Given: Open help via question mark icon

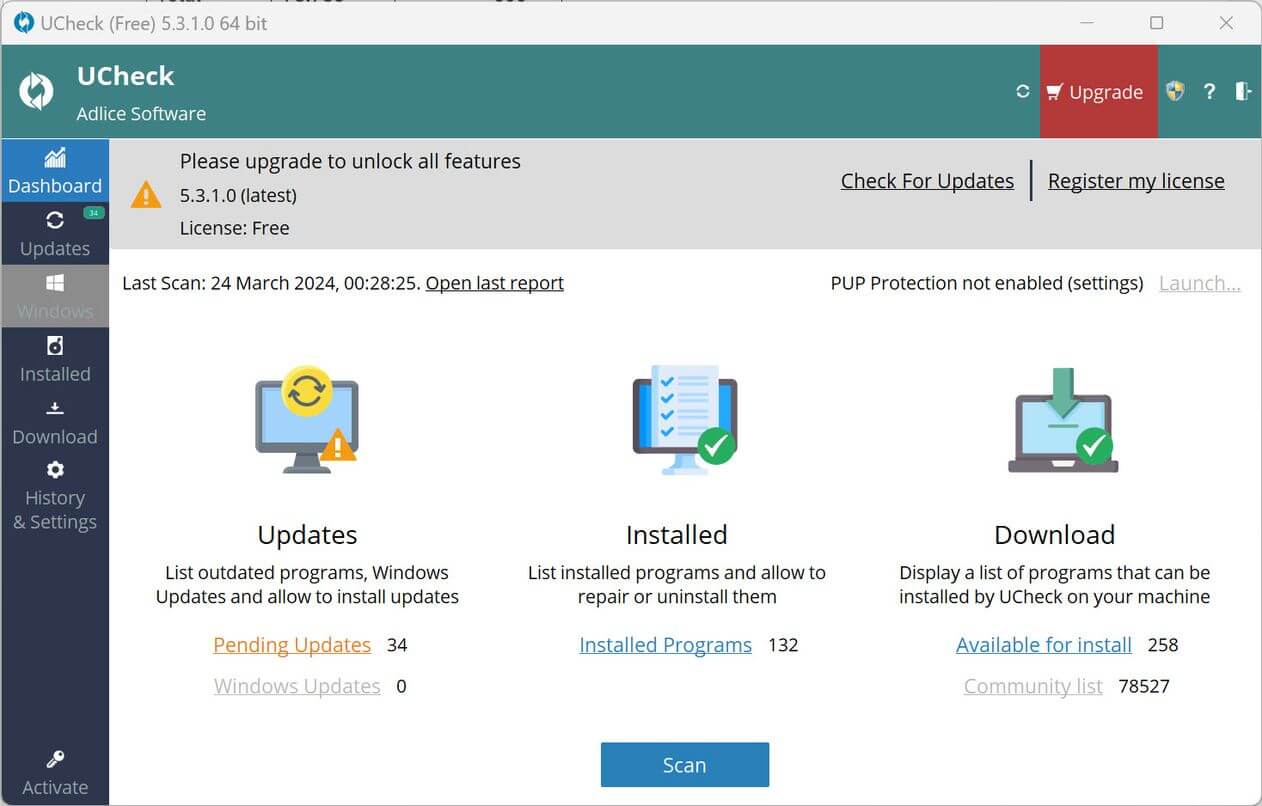Looking at the screenshot, I should pyautogui.click(x=1209, y=91).
